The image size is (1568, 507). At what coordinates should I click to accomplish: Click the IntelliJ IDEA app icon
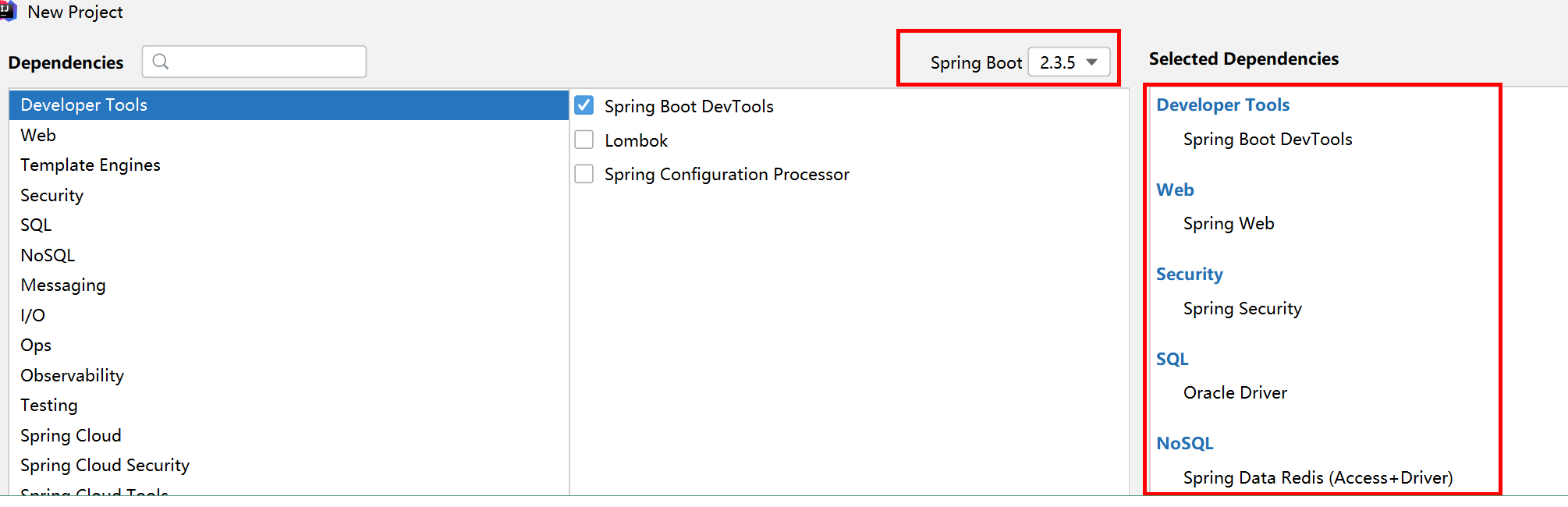click(7, 11)
